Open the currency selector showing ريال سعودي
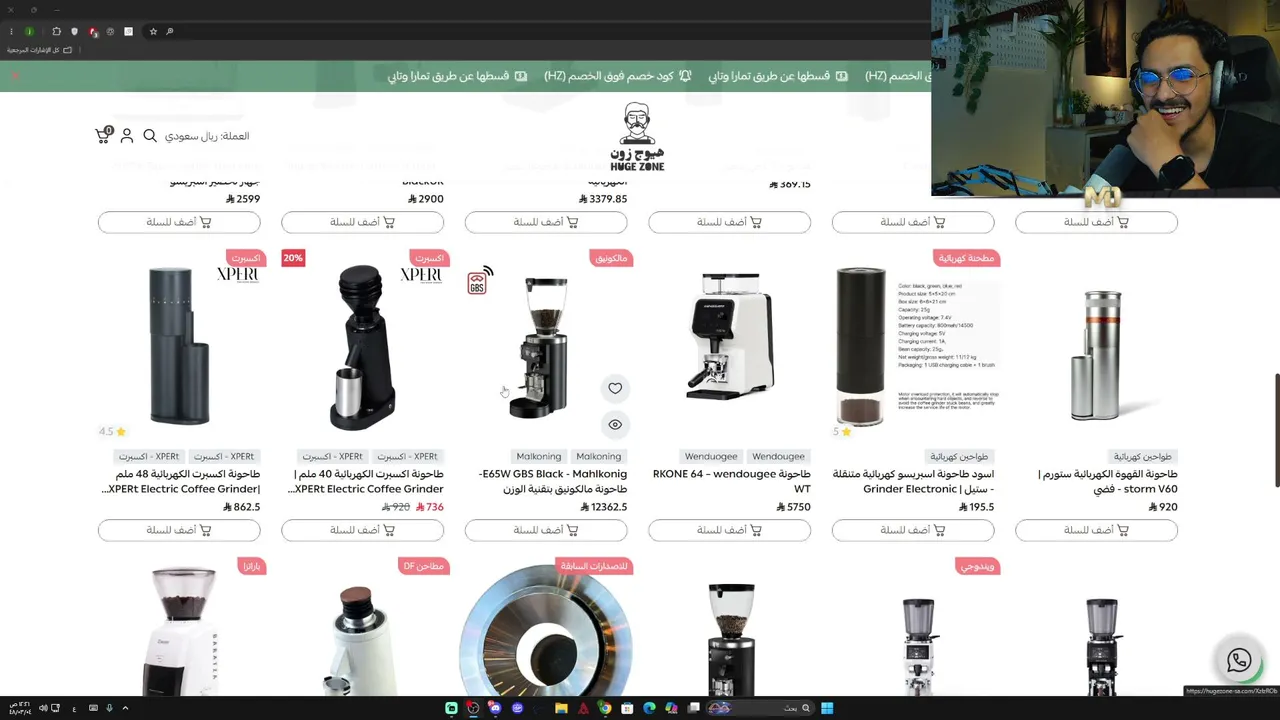The image size is (1280, 720). (207, 136)
